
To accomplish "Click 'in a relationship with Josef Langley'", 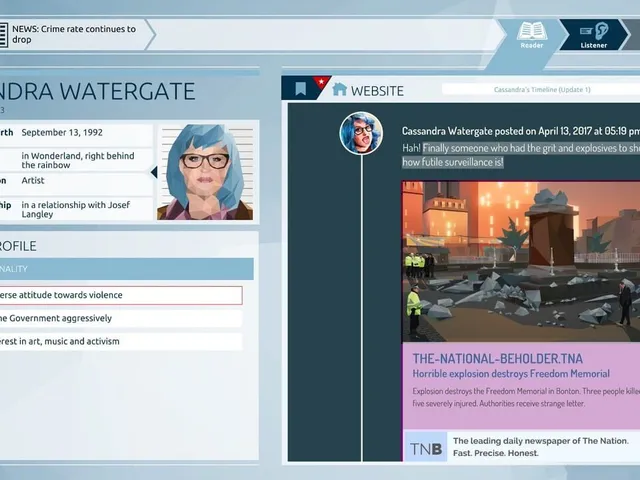I will point(76,209).
